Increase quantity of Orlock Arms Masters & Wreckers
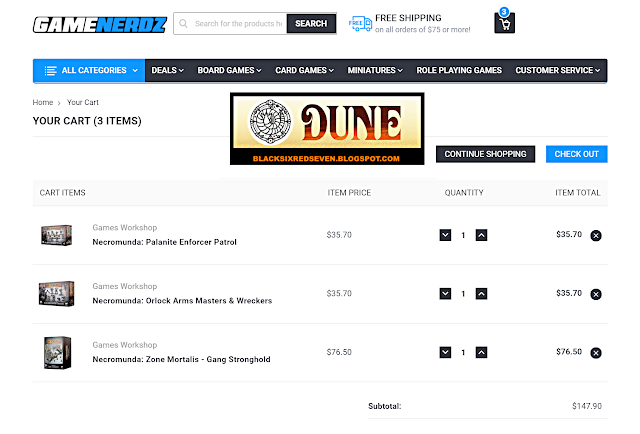Image resolution: width=640 pixels, height=434 pixels. pos(481,294)
